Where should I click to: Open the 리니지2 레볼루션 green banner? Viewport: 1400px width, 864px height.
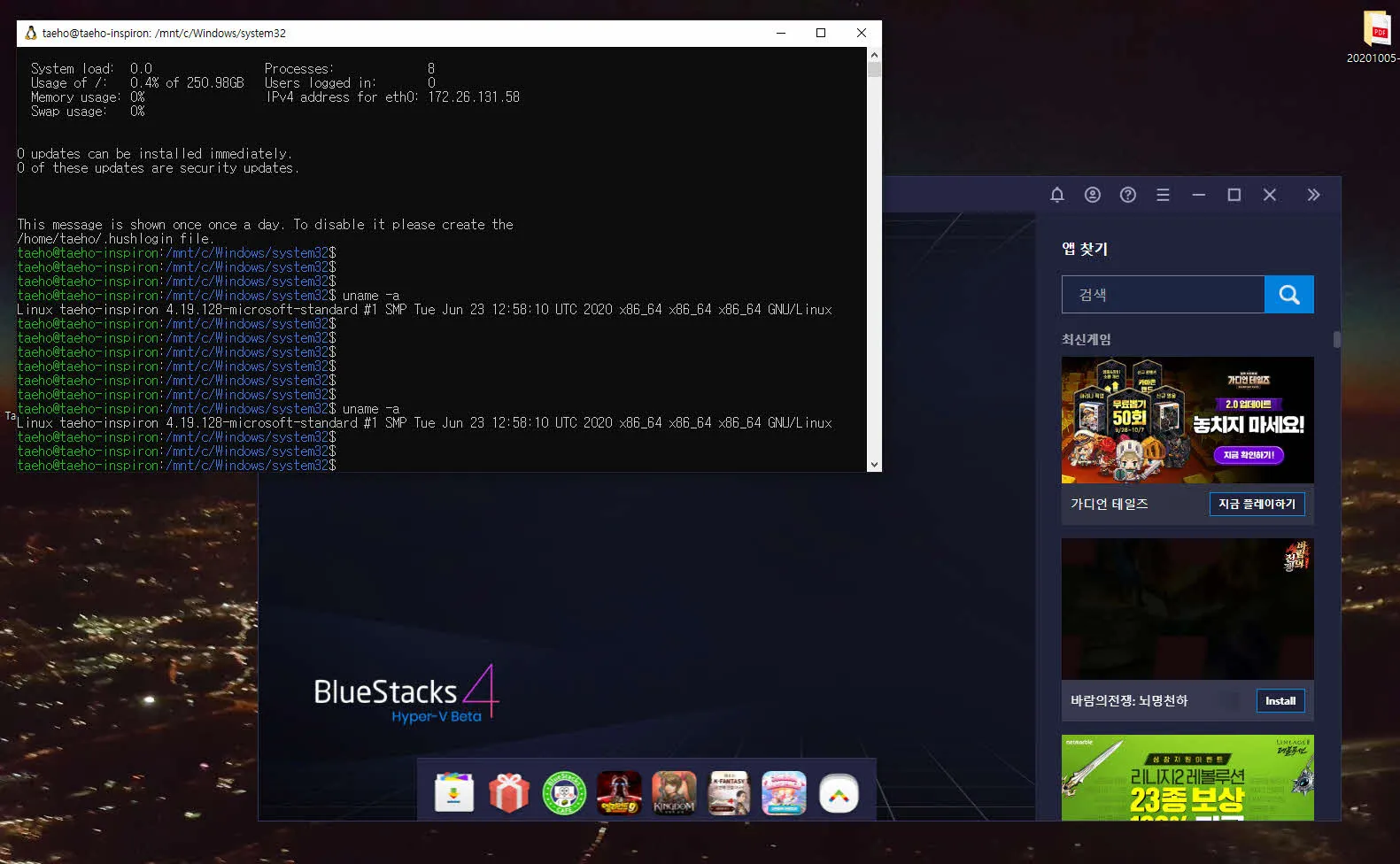1187,777
